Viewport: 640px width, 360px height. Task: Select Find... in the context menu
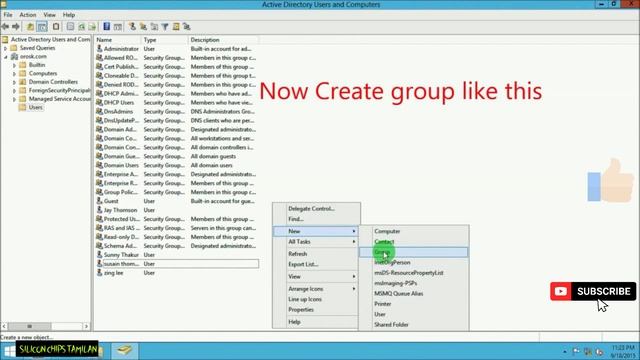316,219
